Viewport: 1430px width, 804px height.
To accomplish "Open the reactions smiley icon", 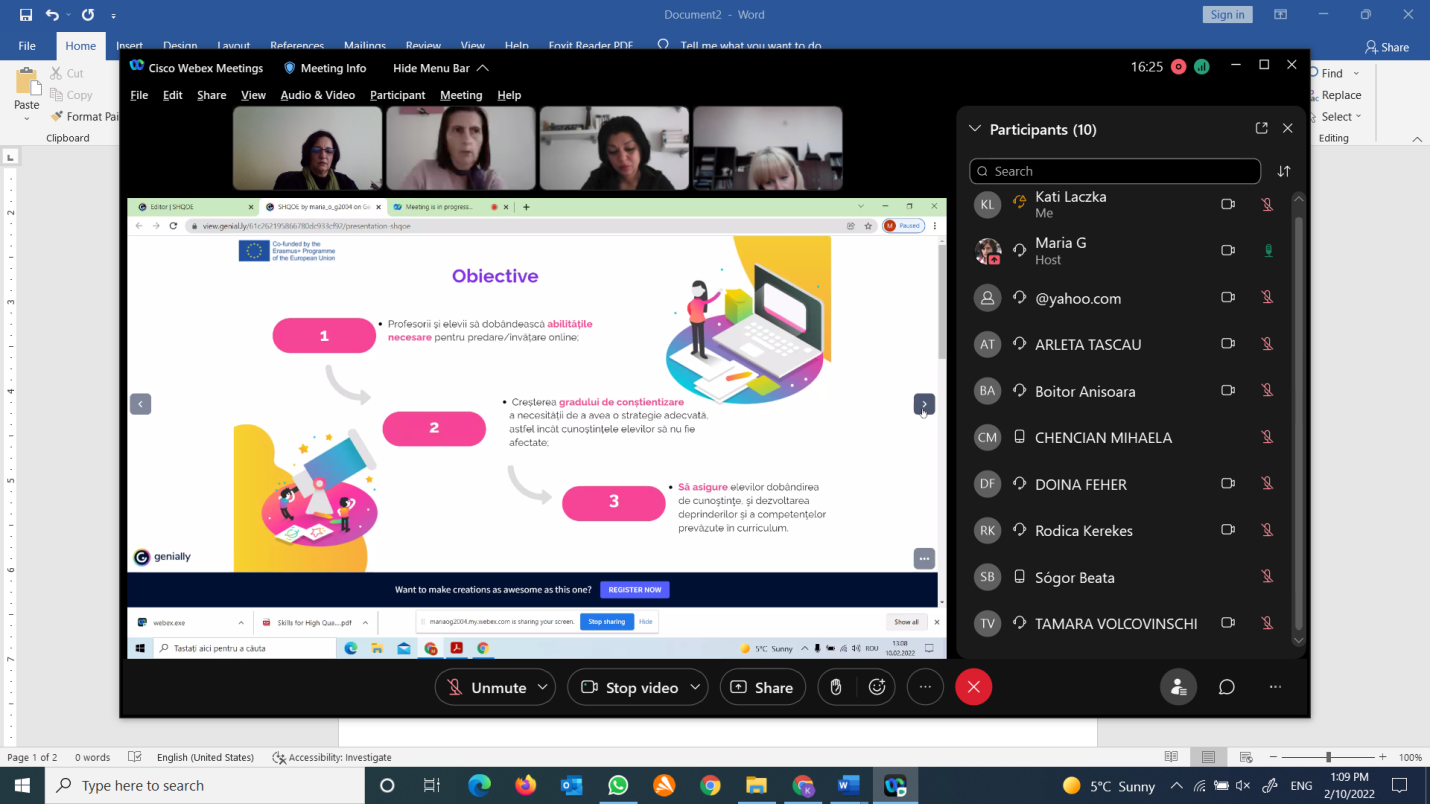I will pos(877,687).
